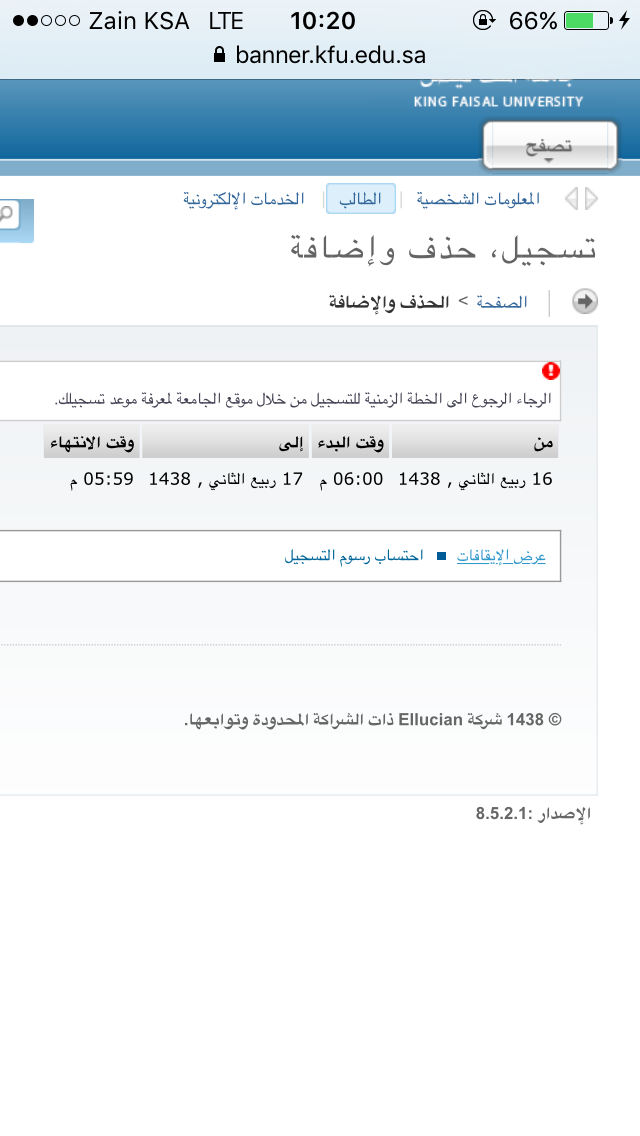Click احتساب رسوم التسجيل link

(x=354, y=556)
